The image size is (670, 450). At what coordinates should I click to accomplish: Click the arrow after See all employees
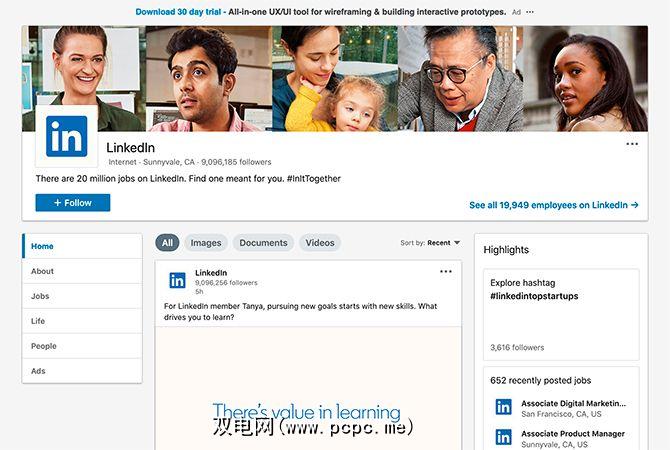click(635, 205)
